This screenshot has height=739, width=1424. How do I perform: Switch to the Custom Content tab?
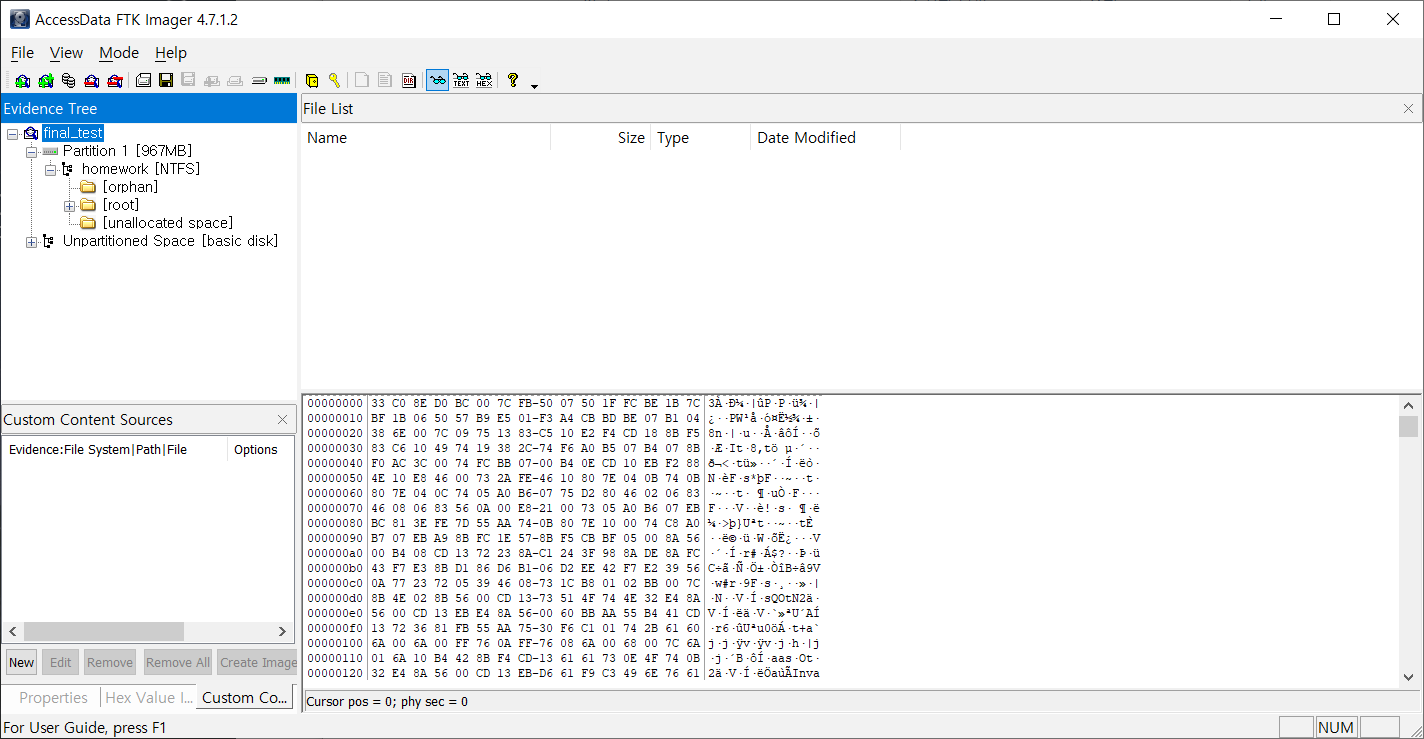point(245,697)
